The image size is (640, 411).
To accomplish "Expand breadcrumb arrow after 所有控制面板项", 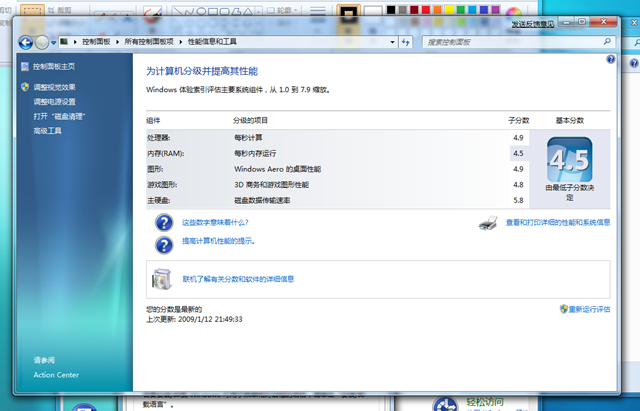I will coord(181,42).
